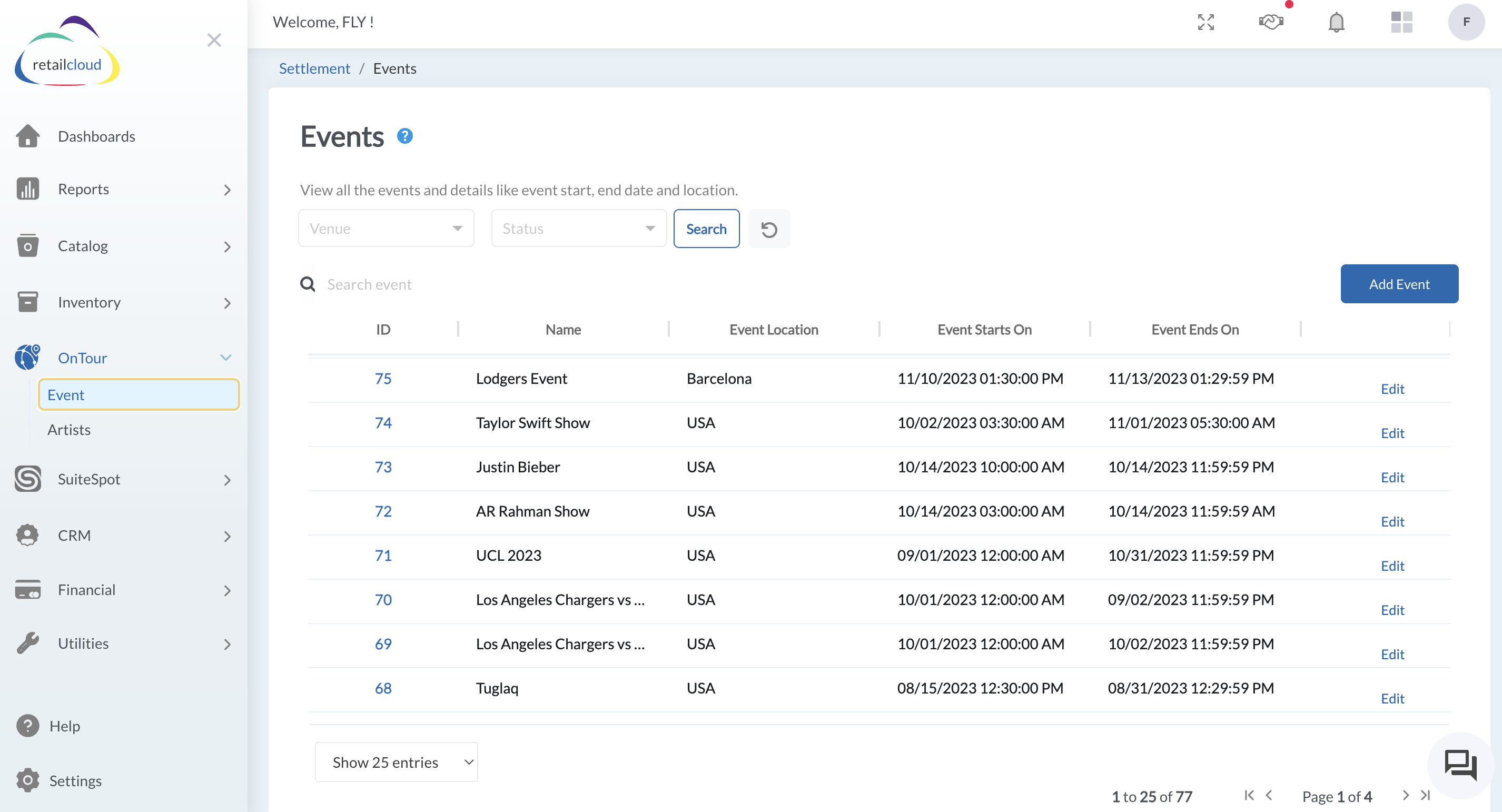Go to last page of results
Image resolution: width=1502 pixels, height=812 pixels.
click(x=1426, y=795)
